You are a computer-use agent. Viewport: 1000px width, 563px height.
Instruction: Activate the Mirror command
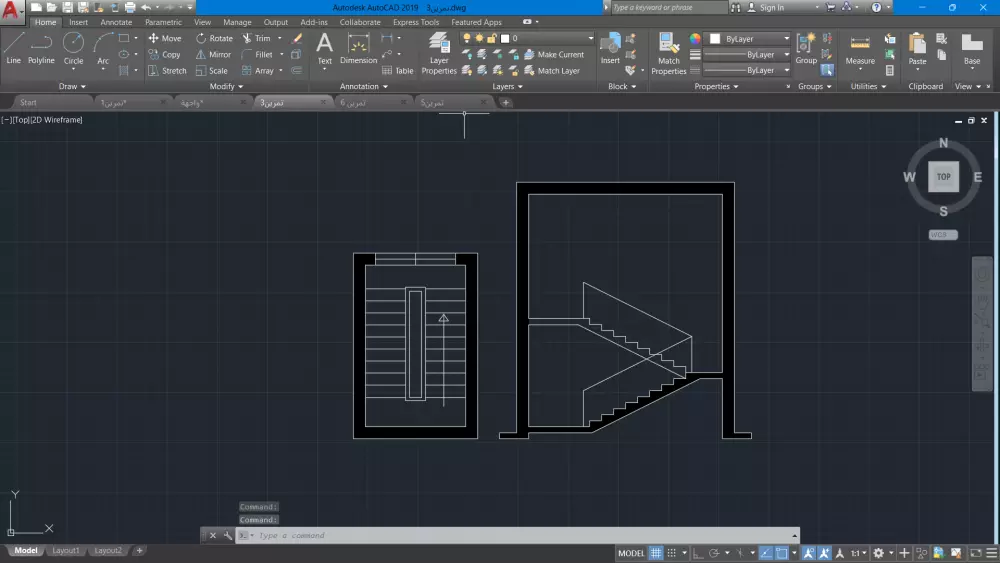[x=213, y=55]
